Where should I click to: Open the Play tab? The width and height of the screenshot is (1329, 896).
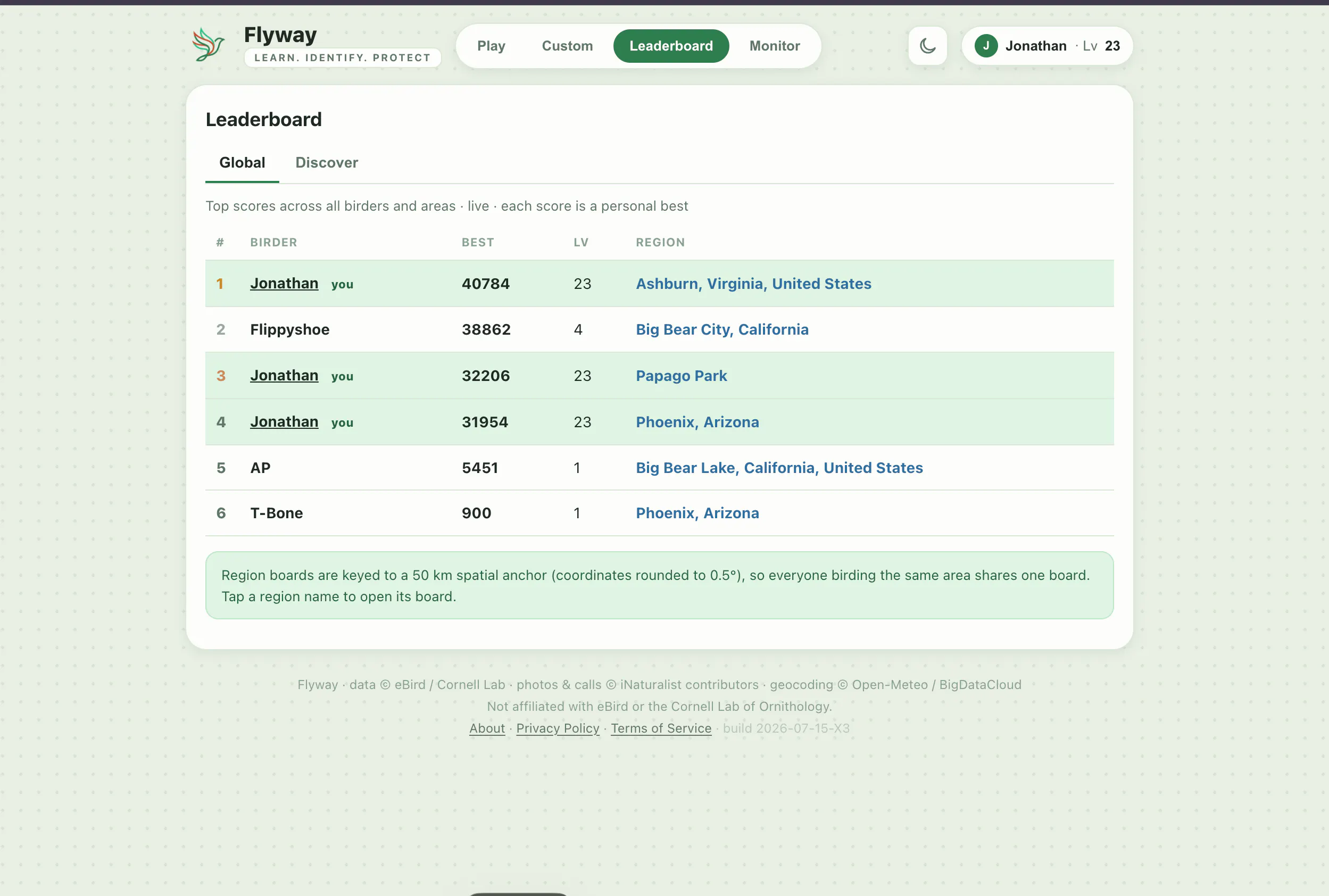pyautogui.click(x=491, y=46)
